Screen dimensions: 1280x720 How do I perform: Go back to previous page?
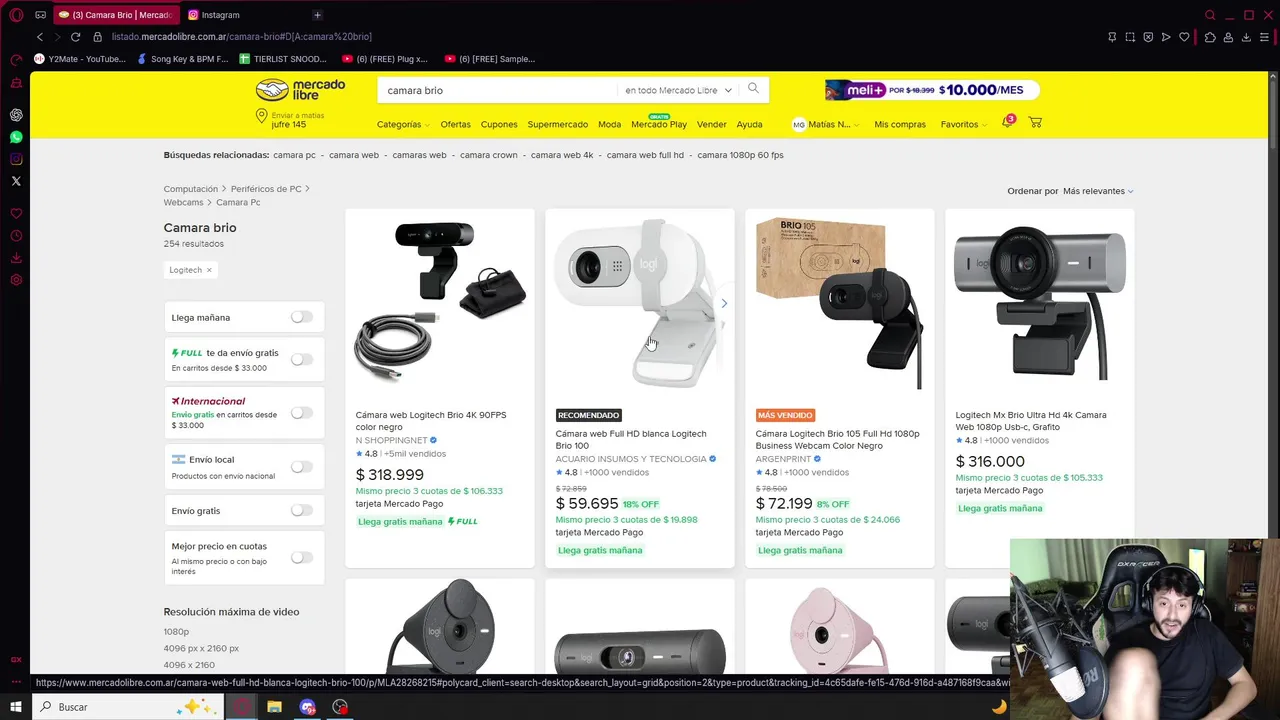click(40, 37)
